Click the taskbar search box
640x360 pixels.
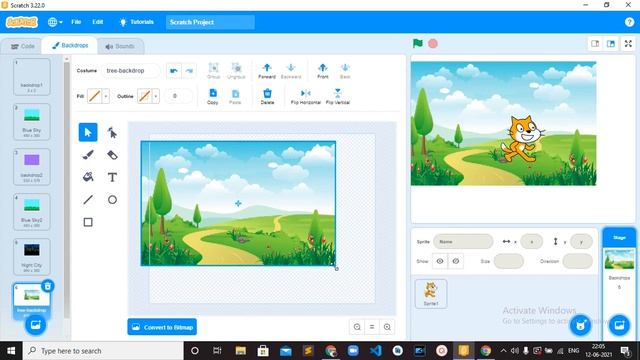pos(103,351)
